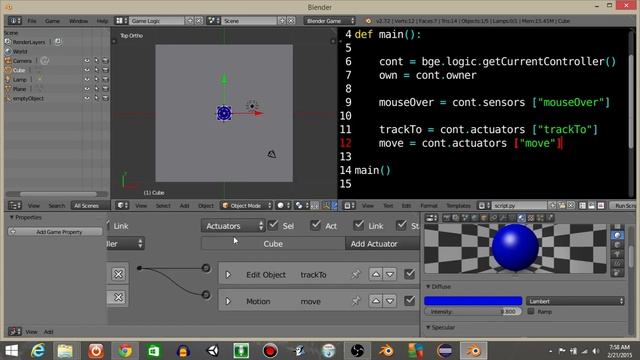Viewport: 640px width, 360px height.
Task: Toggle visibility eye for Camera in outliner
Action: (87, 61)
